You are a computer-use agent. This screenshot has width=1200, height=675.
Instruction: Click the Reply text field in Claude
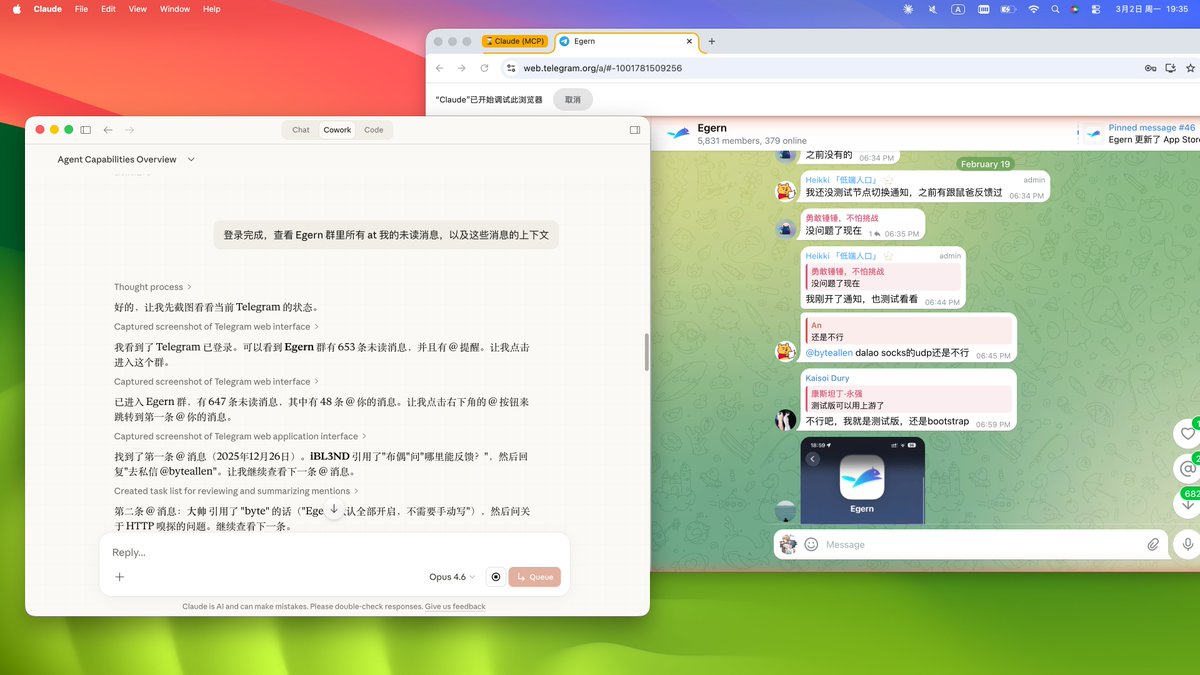click(x=334, y=552)
